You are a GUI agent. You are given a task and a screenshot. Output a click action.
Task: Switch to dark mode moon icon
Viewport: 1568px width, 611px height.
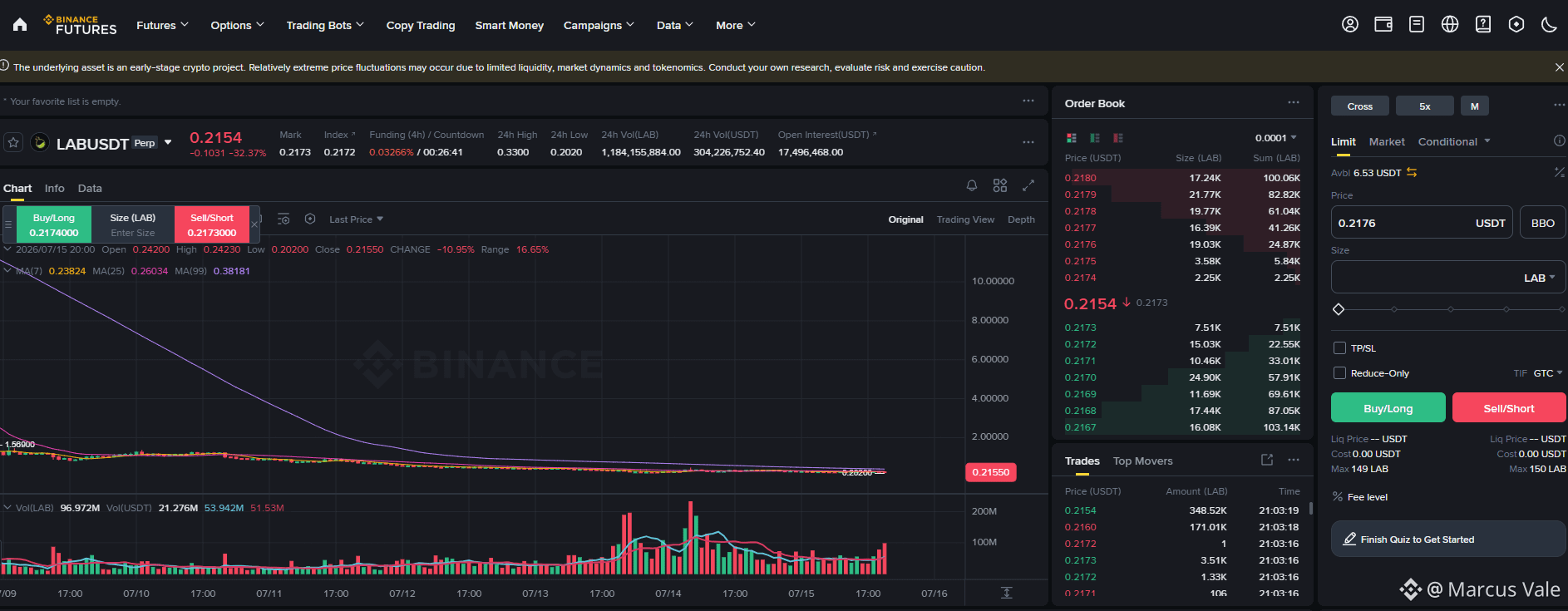coord(1549,24)
